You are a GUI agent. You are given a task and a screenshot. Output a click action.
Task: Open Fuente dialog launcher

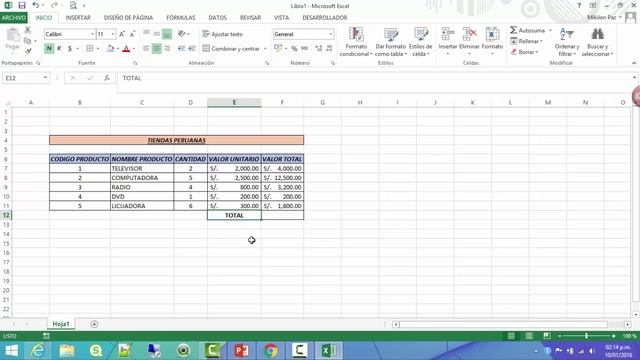135,63
